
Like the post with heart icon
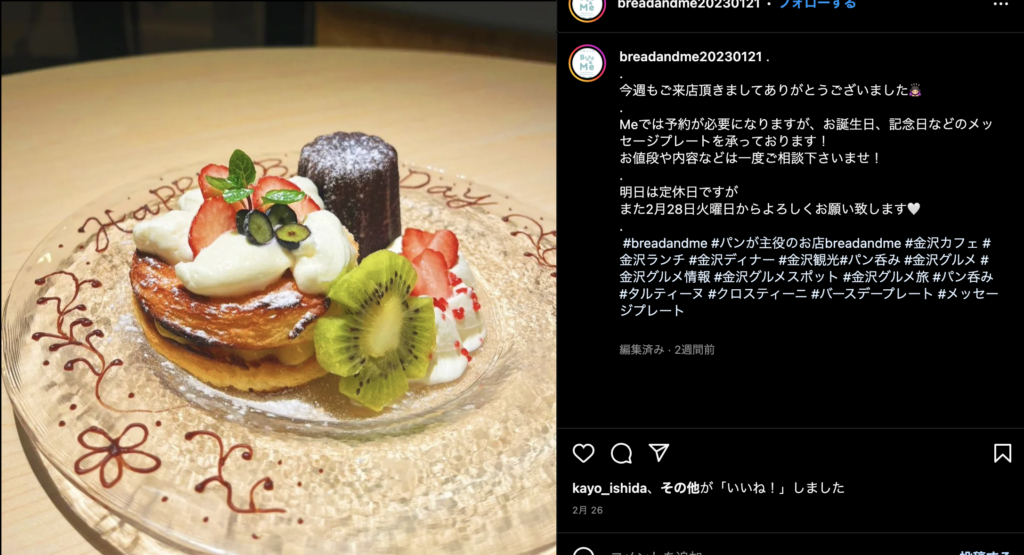583,453
